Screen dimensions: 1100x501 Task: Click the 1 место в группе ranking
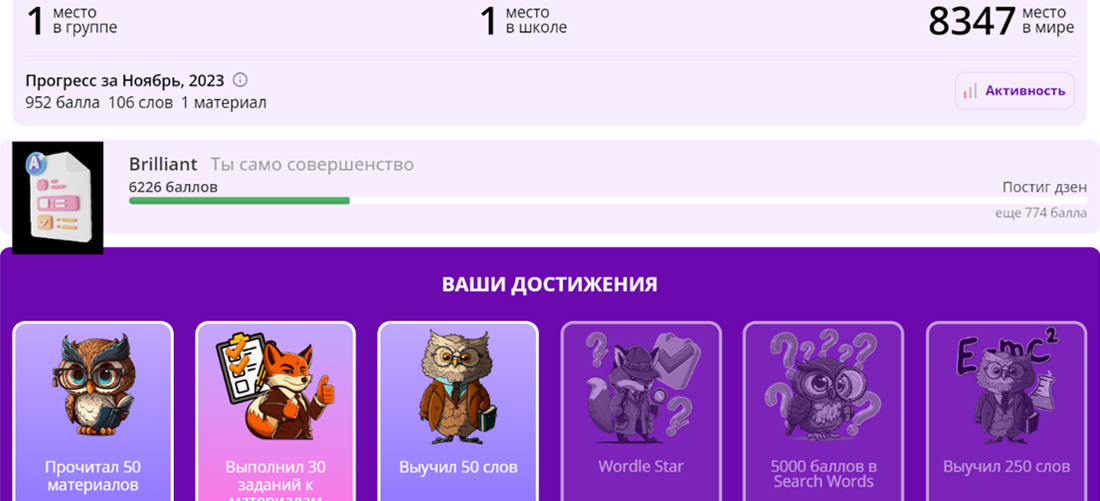[x=72, y=20]
